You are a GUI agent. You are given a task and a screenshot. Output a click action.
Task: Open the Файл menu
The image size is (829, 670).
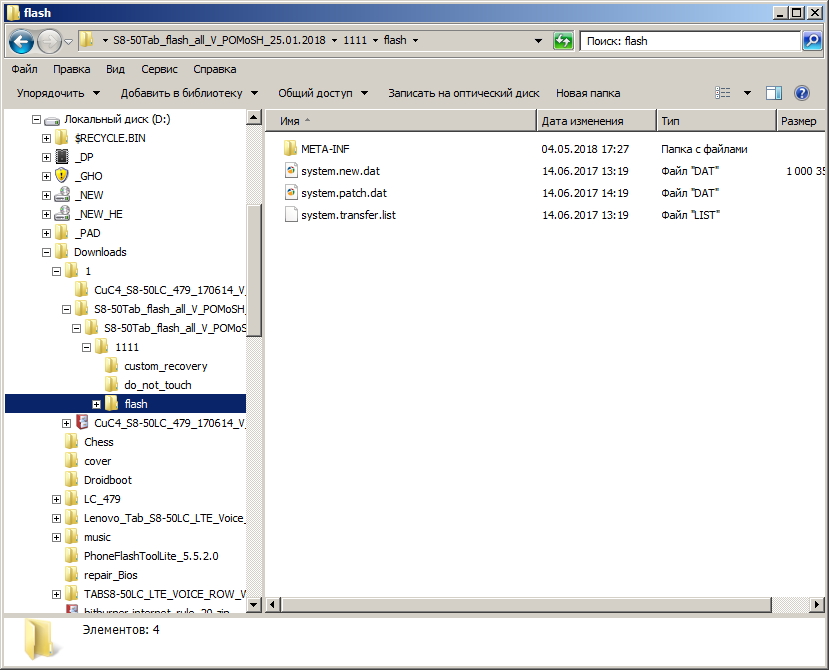[25, 69]
